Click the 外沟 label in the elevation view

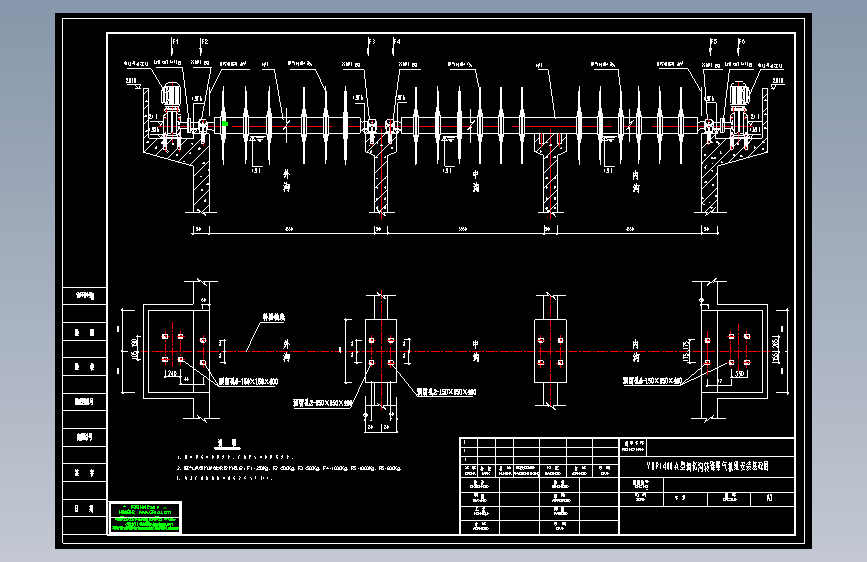click(x=286, y=180)
